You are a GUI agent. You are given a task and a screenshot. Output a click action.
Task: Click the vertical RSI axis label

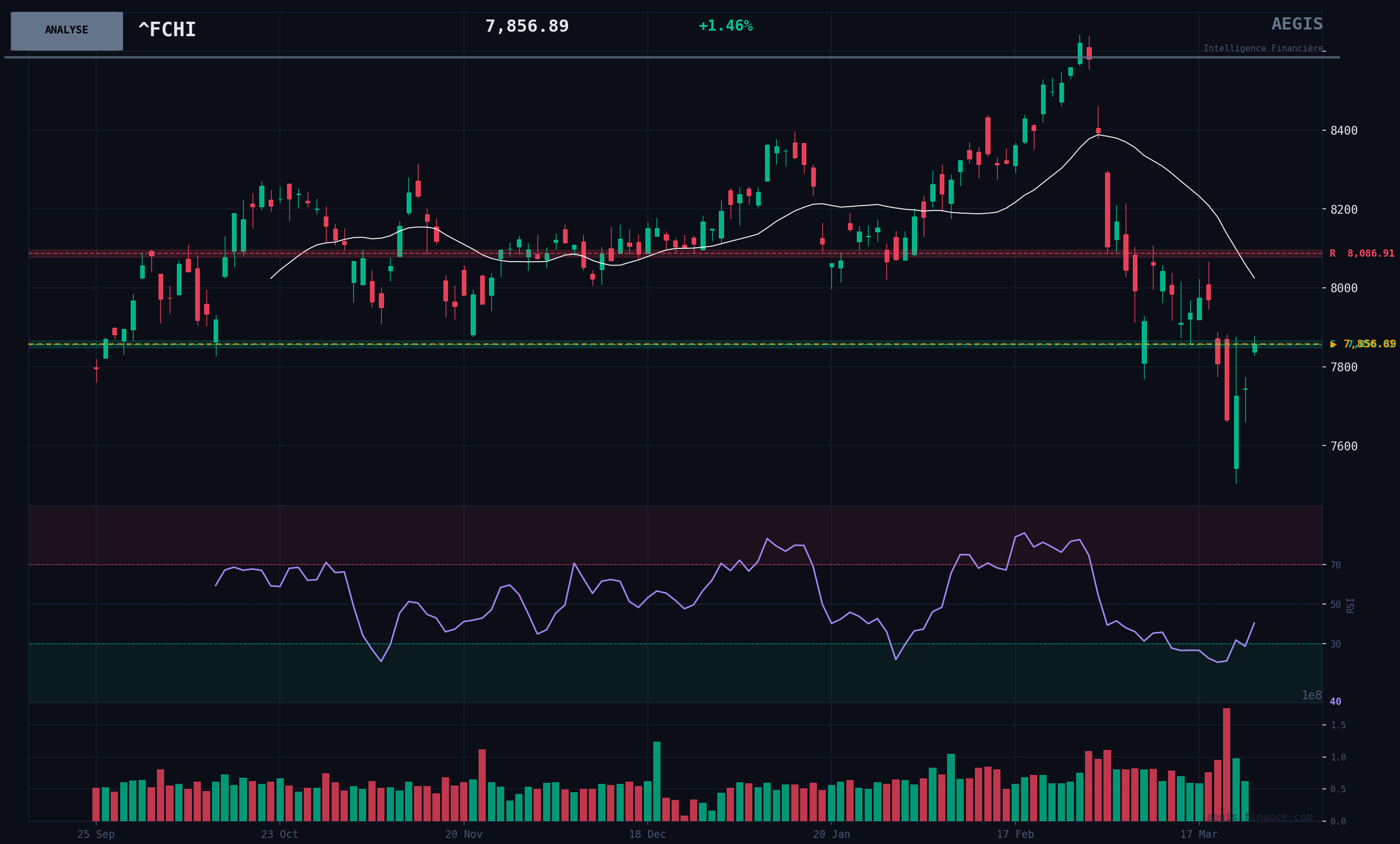pos(1350,605)
